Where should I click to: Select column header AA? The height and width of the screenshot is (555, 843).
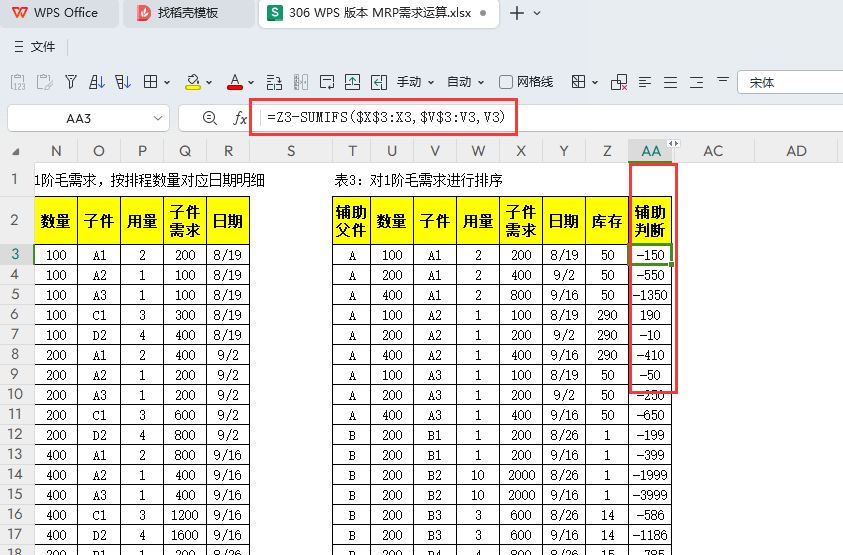(651, 151)
